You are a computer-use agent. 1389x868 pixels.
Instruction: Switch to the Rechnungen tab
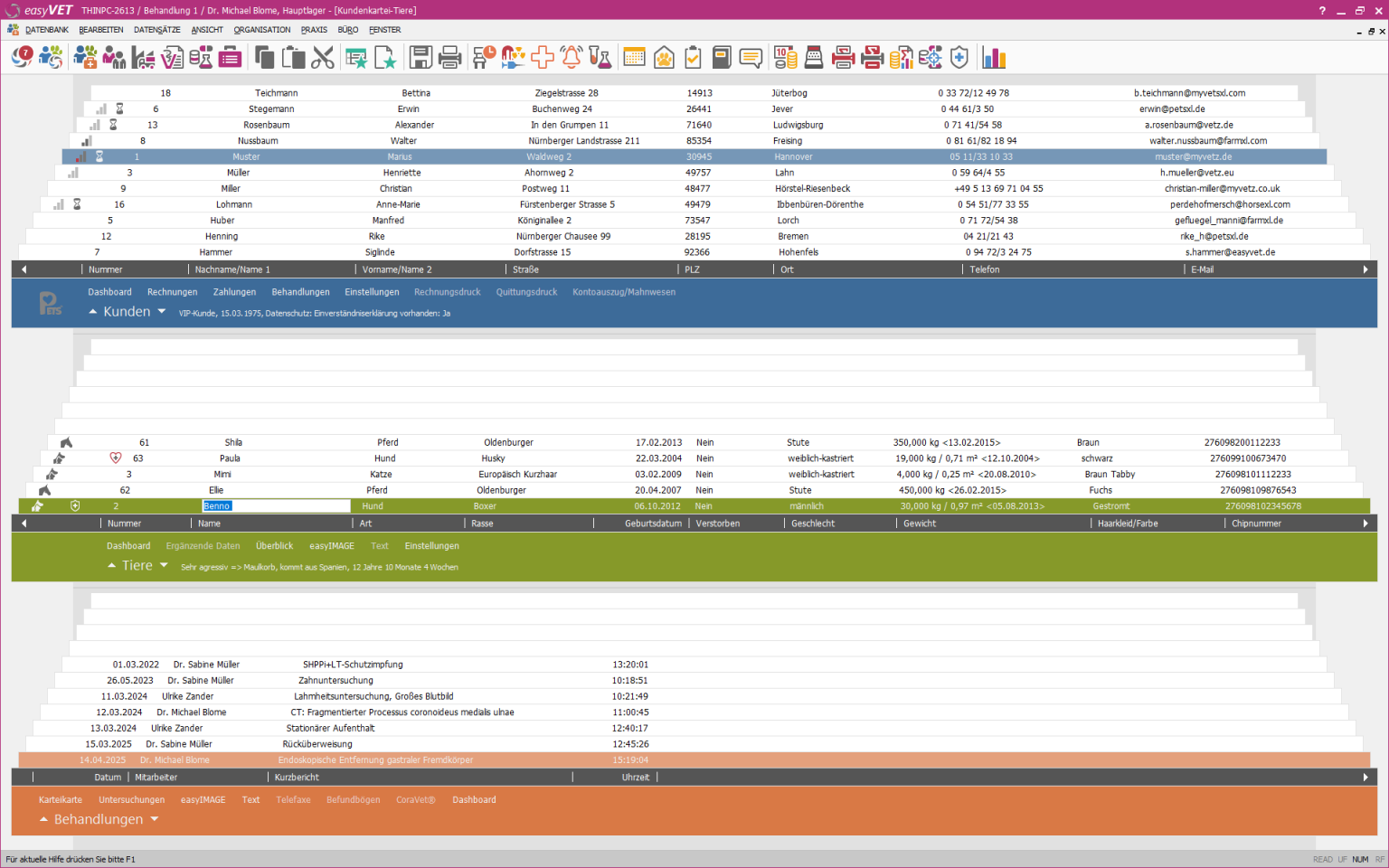(172, 291)
